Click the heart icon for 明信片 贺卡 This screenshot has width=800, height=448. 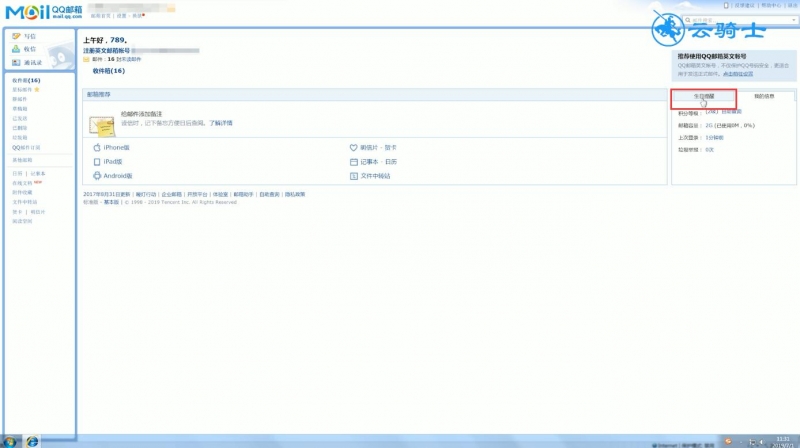click(x=354, y=147)
